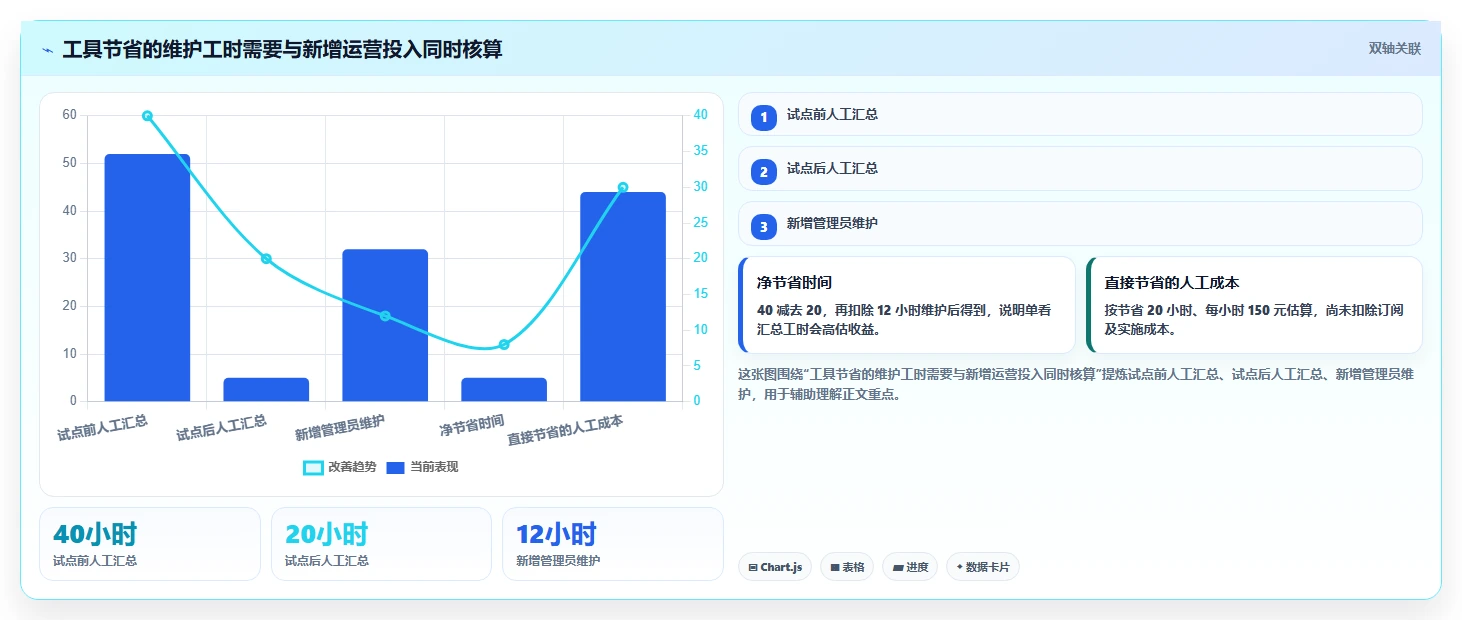The image size is (1462, 620).
Task: Click the 双轴关联 label in the header
Action: tap(1394, 49)
